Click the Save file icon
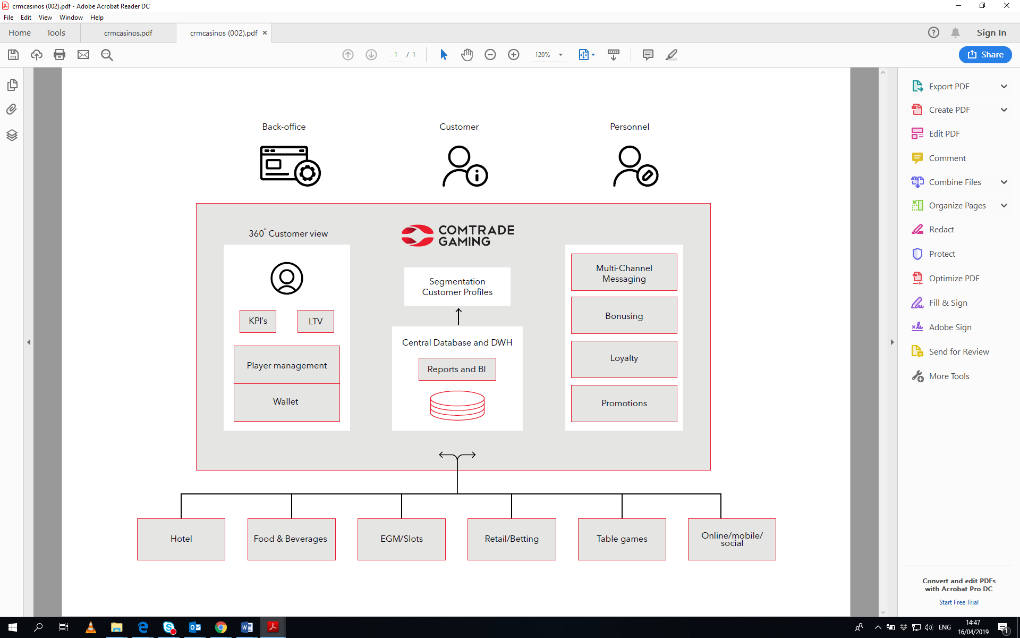Screen dimensions: 1020x638 click(x=13, y=55)
